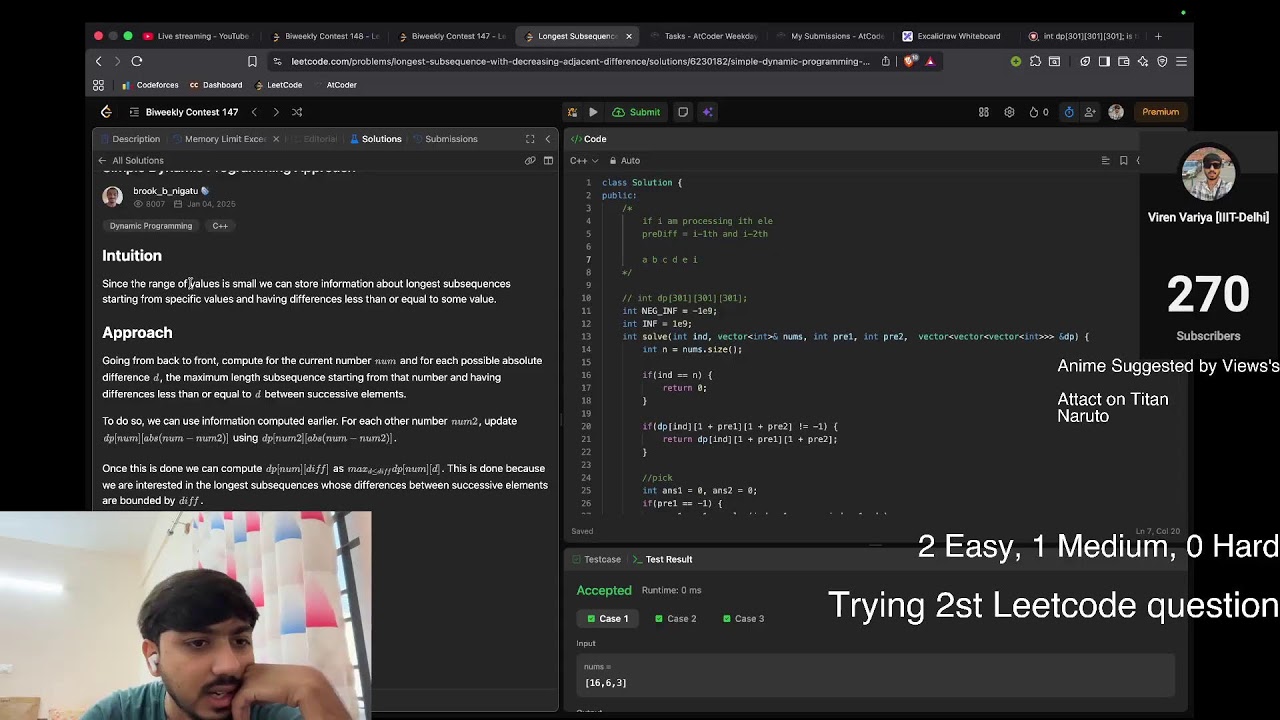Click the browser back arrow
The width and height of the screenshot is (1280, 720).
click(x=98, y=61)
